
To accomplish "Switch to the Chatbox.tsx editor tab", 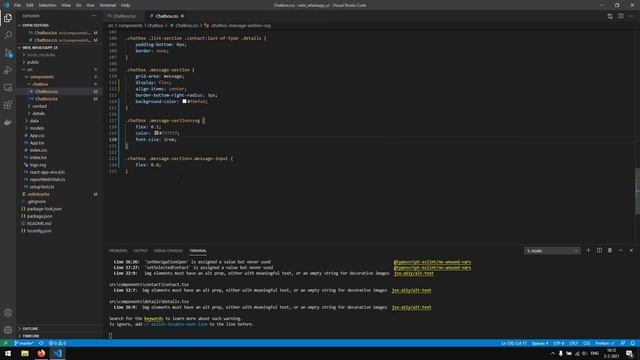I will (x=124, y=16).
